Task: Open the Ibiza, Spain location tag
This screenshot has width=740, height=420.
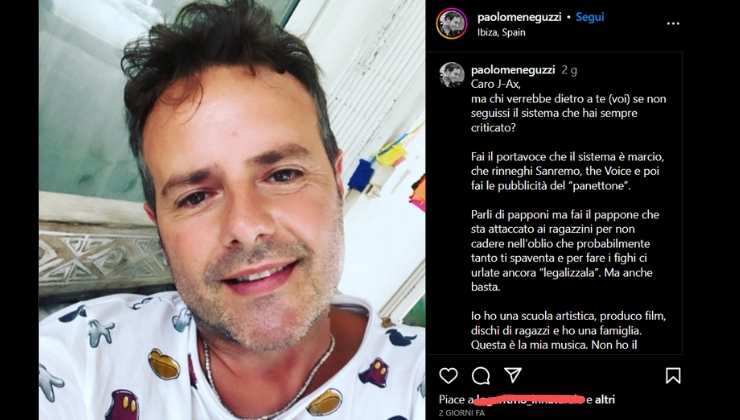Action: point(501,33)
